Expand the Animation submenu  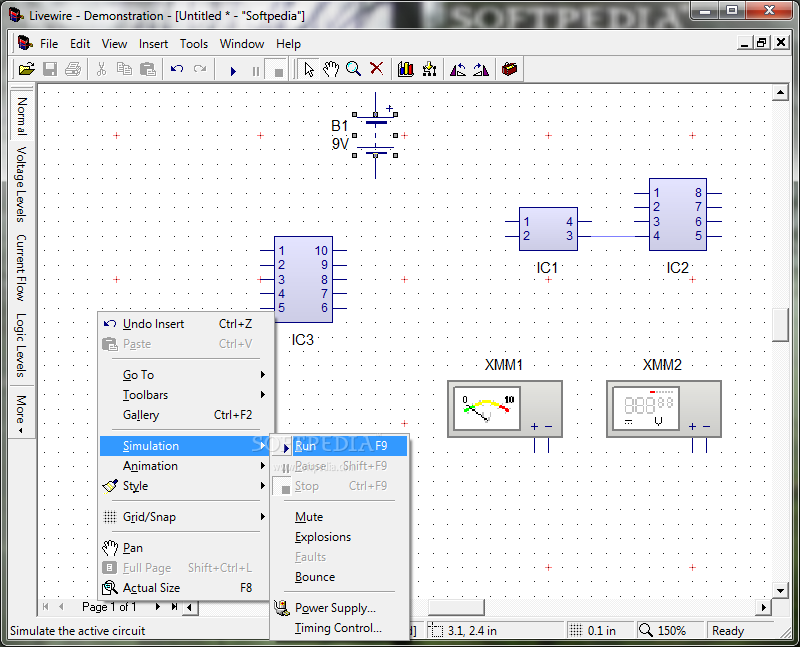[x=186, y=466]
